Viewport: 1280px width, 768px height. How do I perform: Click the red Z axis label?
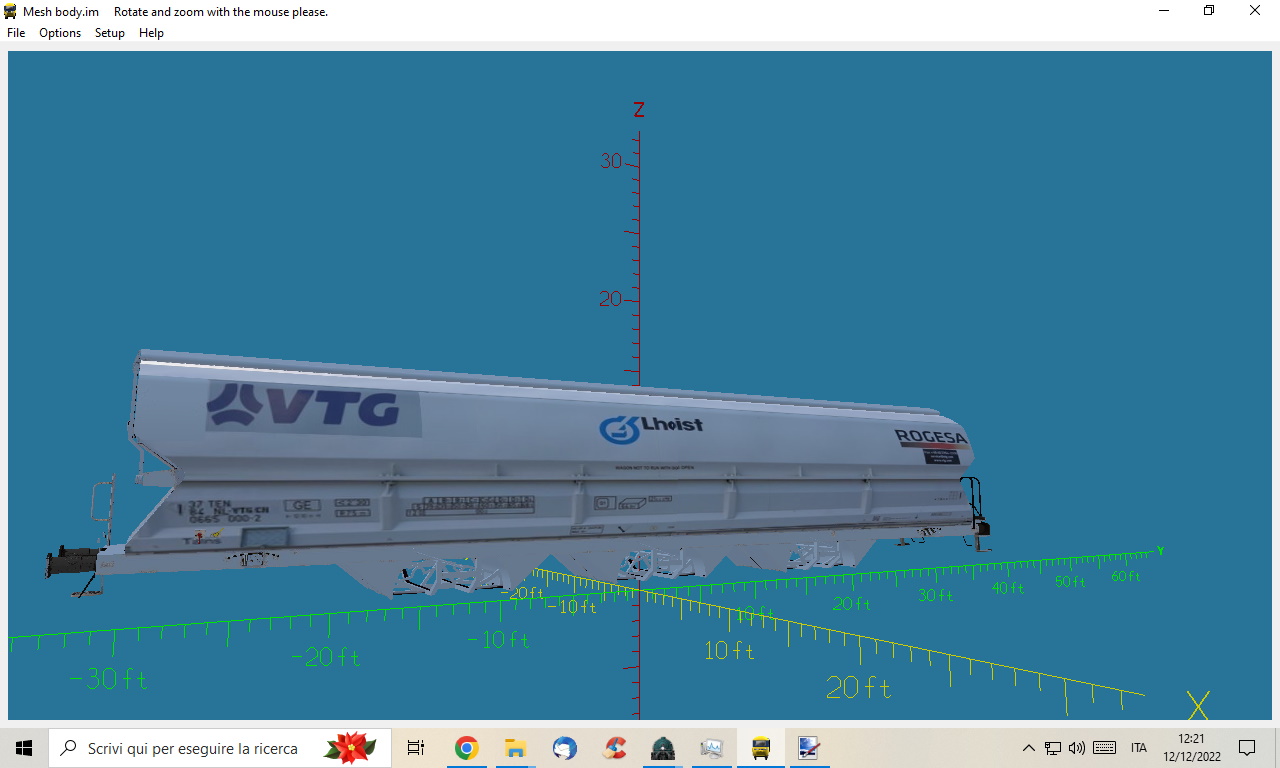pyautogui.click(x=639, y=110)
